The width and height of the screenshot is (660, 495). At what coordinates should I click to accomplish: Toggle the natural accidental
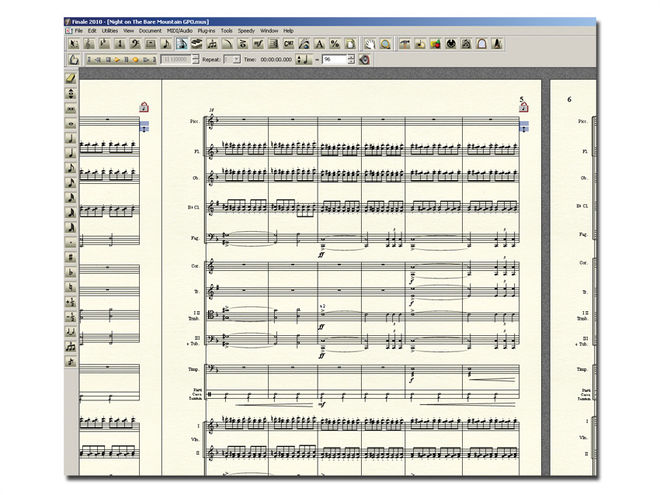click(71, 287)
